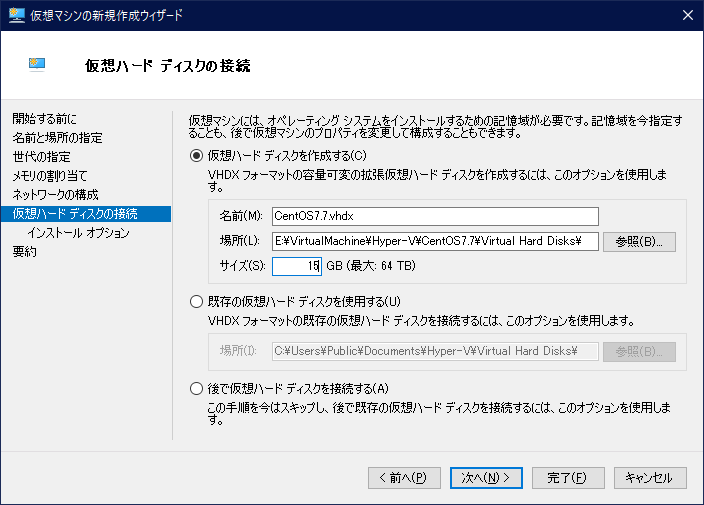Finish the wizard with 完了(F)
The width and height of the screenshot is (704, 505).
pyautogui.click(x=568, y=478)
